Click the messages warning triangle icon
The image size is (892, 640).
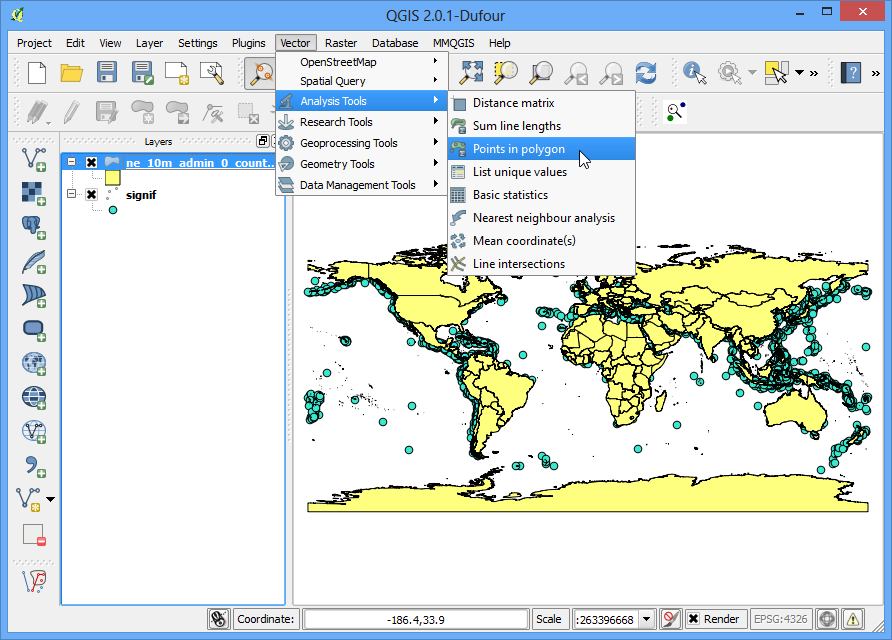pyautogui.click(x=852, y=619)
